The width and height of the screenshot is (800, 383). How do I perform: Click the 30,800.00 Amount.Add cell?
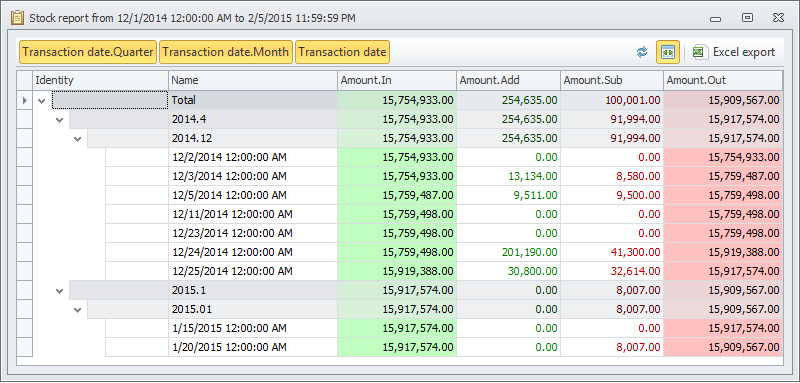point(509,271)
